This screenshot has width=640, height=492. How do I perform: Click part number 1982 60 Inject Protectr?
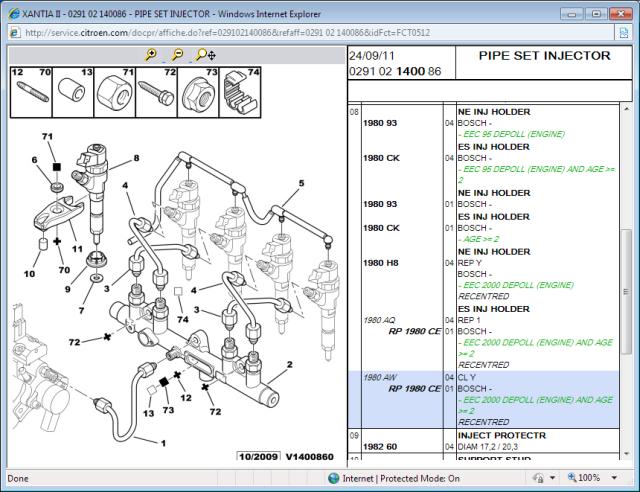click(x=380, y=447)
